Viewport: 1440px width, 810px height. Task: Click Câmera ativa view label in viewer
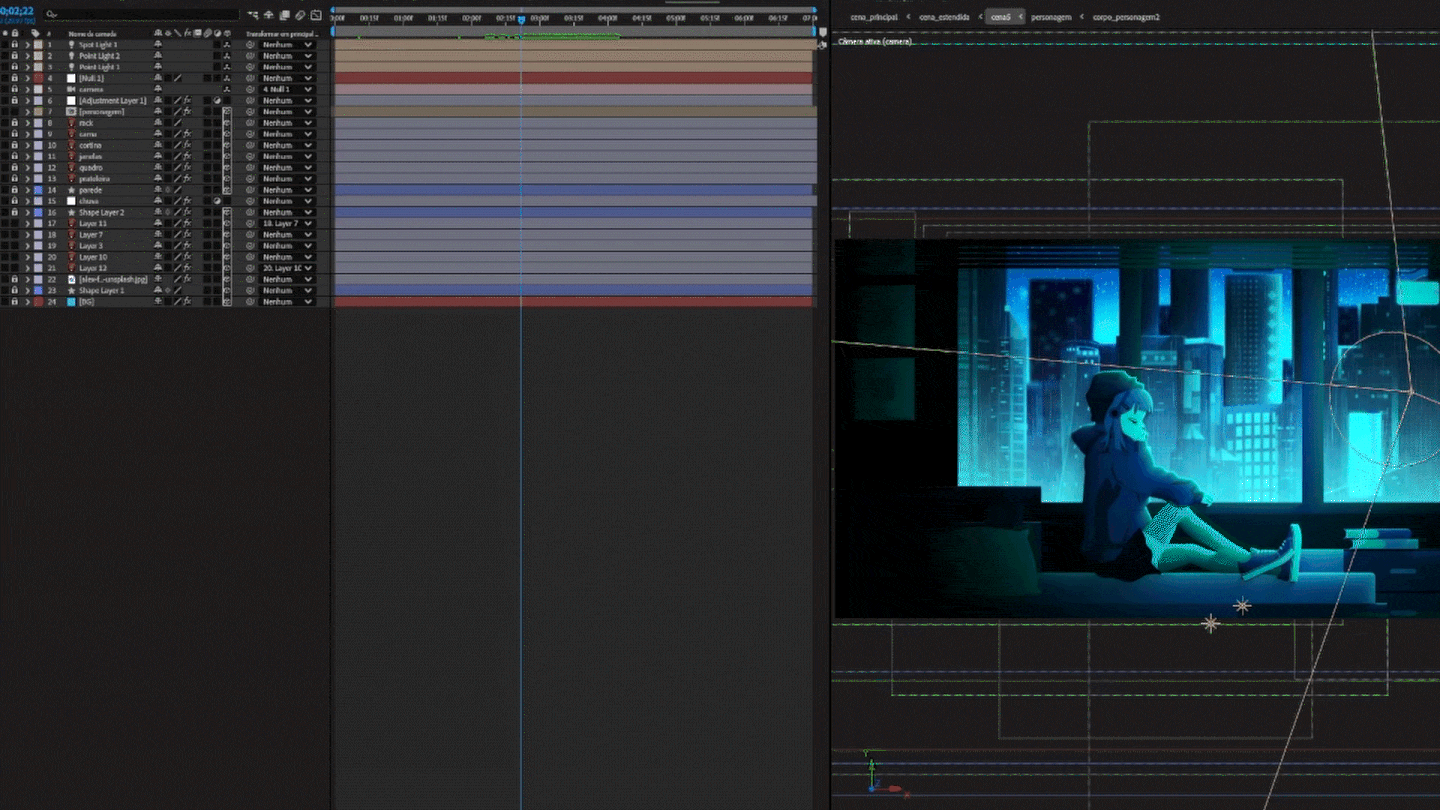click(x=874, y=42)
